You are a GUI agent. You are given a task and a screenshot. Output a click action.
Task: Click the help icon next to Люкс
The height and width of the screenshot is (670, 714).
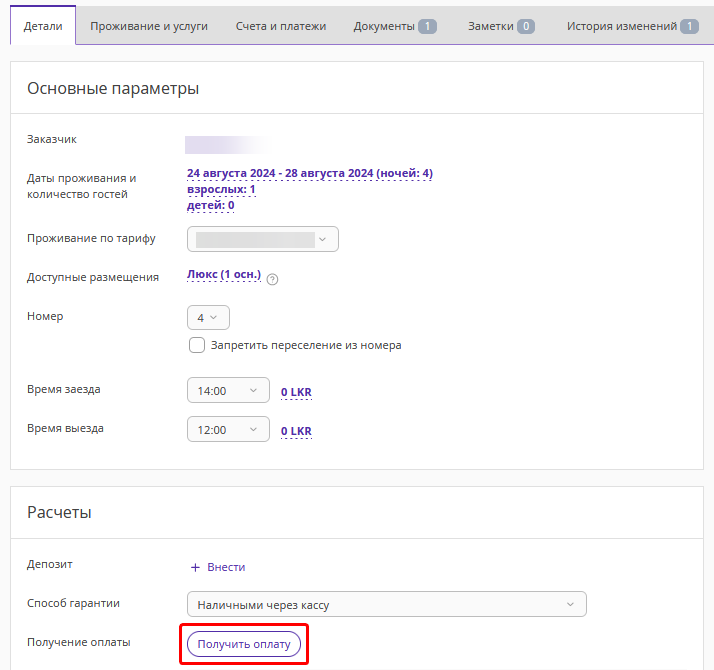tap(272, 279)
